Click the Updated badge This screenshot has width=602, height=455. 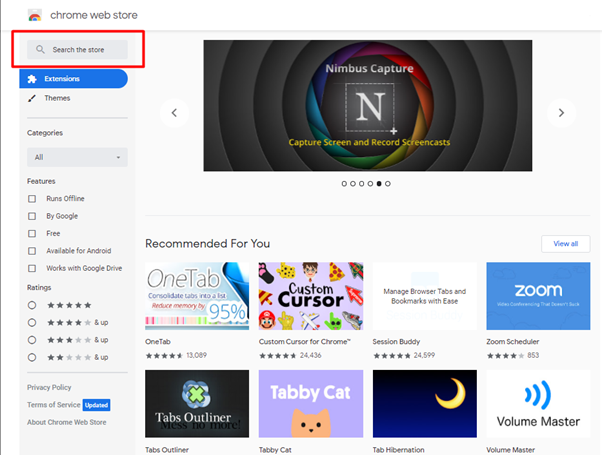(x=96, y=405)
